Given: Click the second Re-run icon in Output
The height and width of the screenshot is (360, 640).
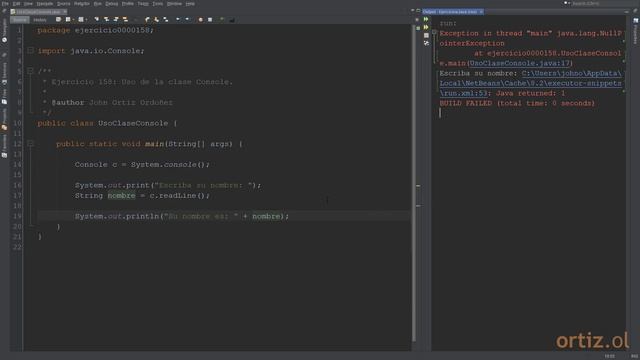Looking at the screenshot, I should pos(426,27).
